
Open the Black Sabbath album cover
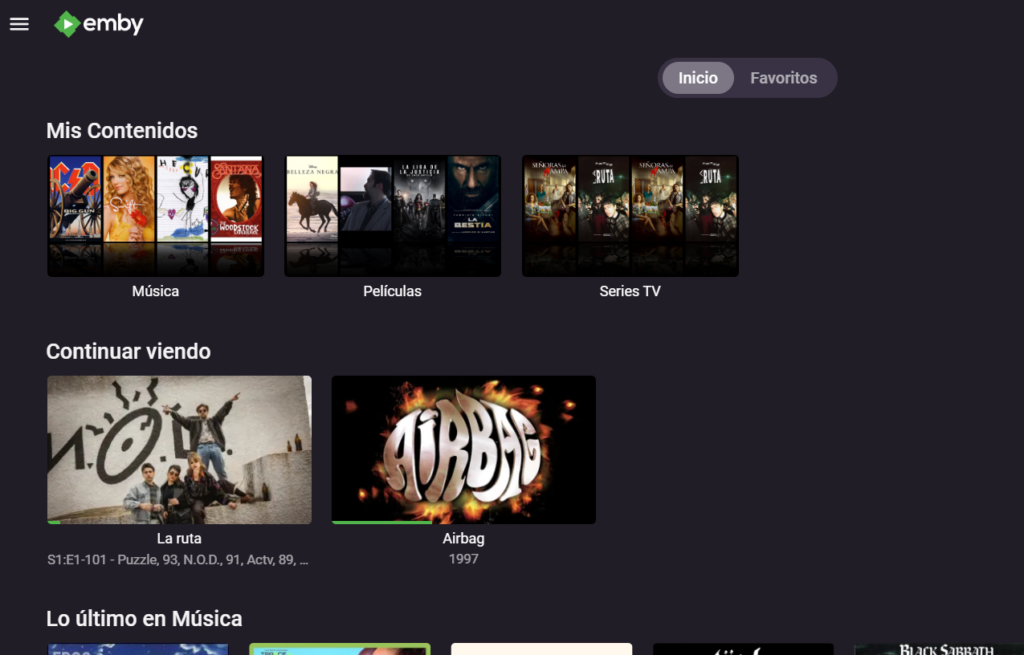pos(940,649)
